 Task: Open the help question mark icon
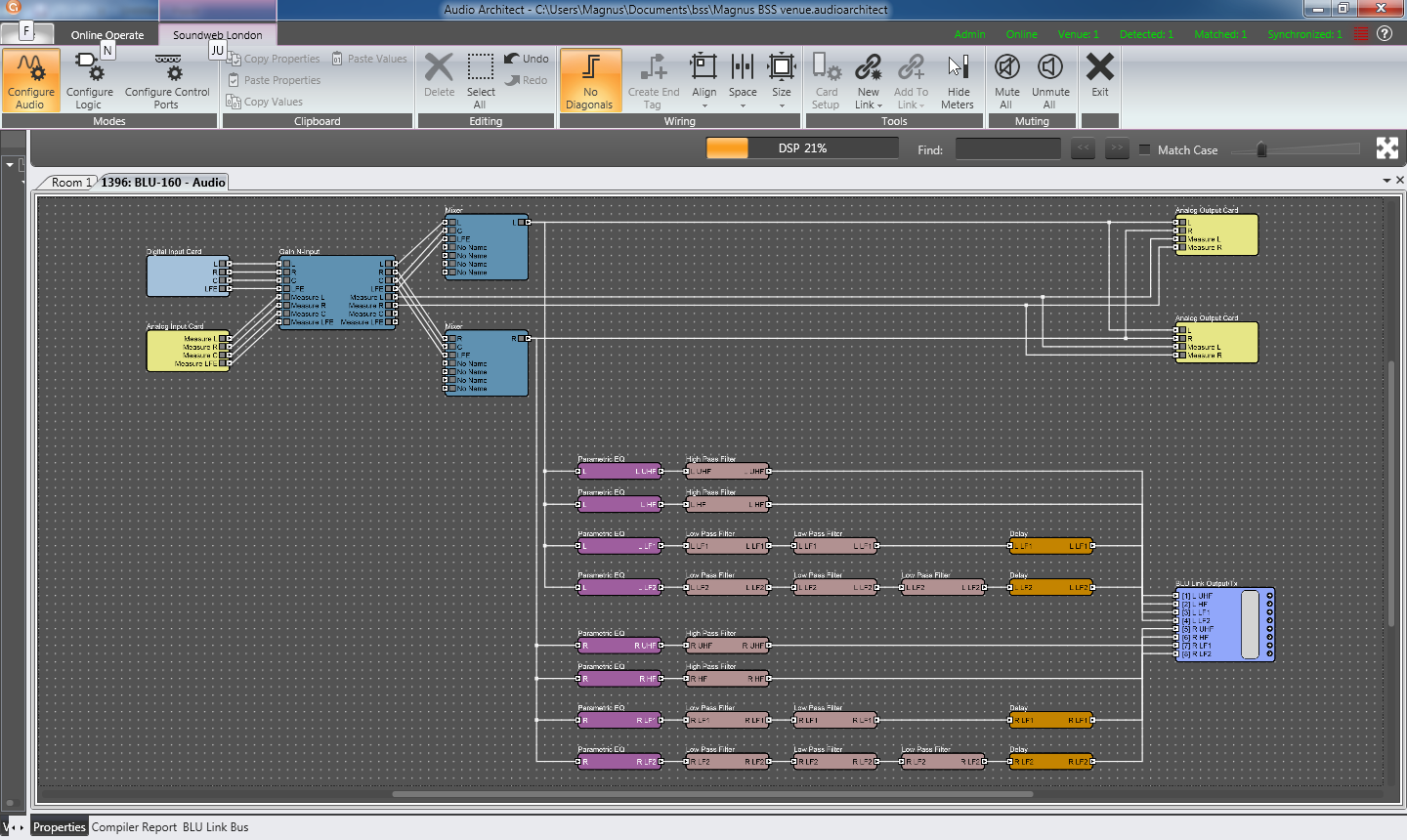pyautogui.click(x=1385, y=33)
